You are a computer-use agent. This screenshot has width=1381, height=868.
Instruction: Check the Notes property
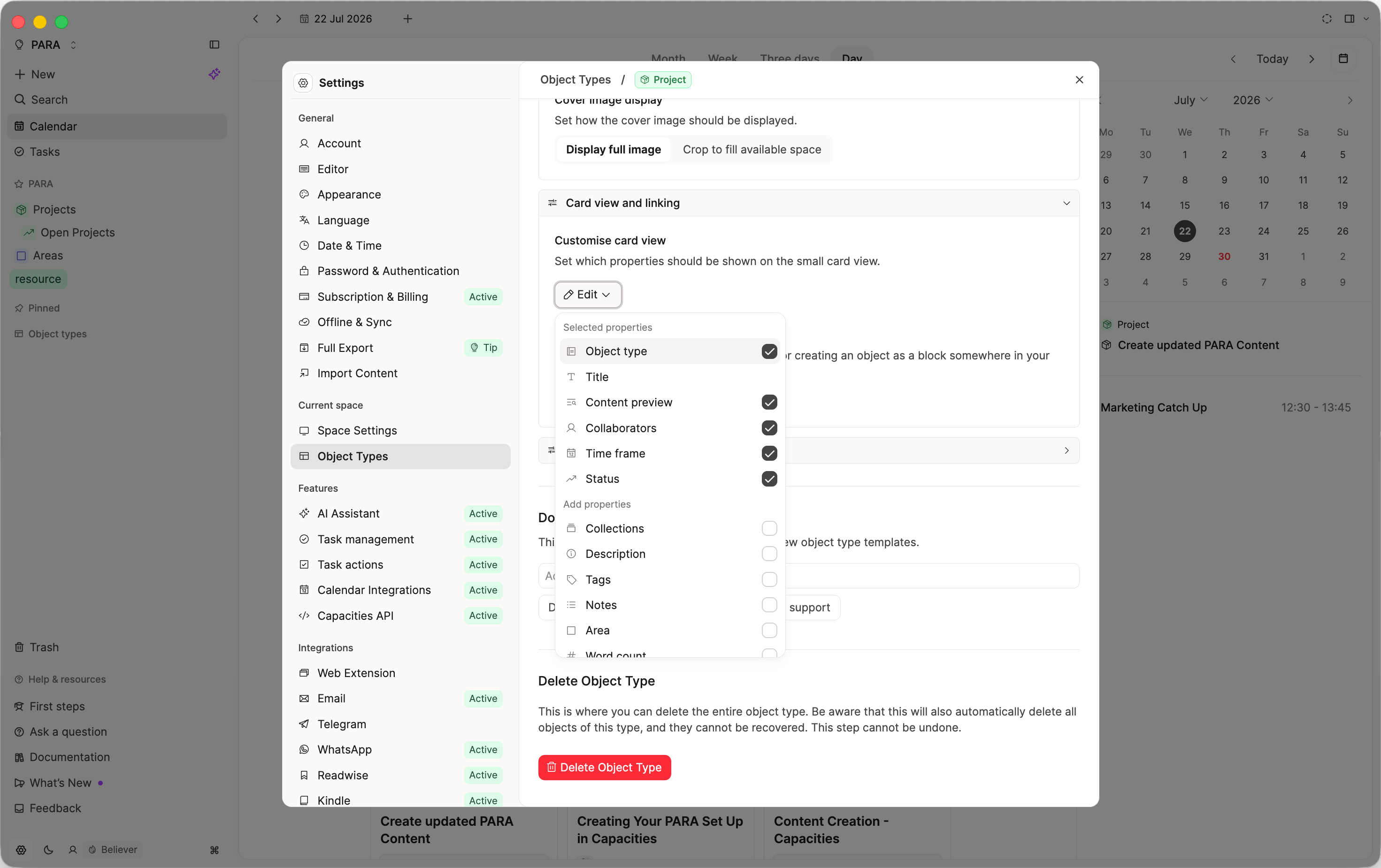pyautogui.click(x=769, y=604)
